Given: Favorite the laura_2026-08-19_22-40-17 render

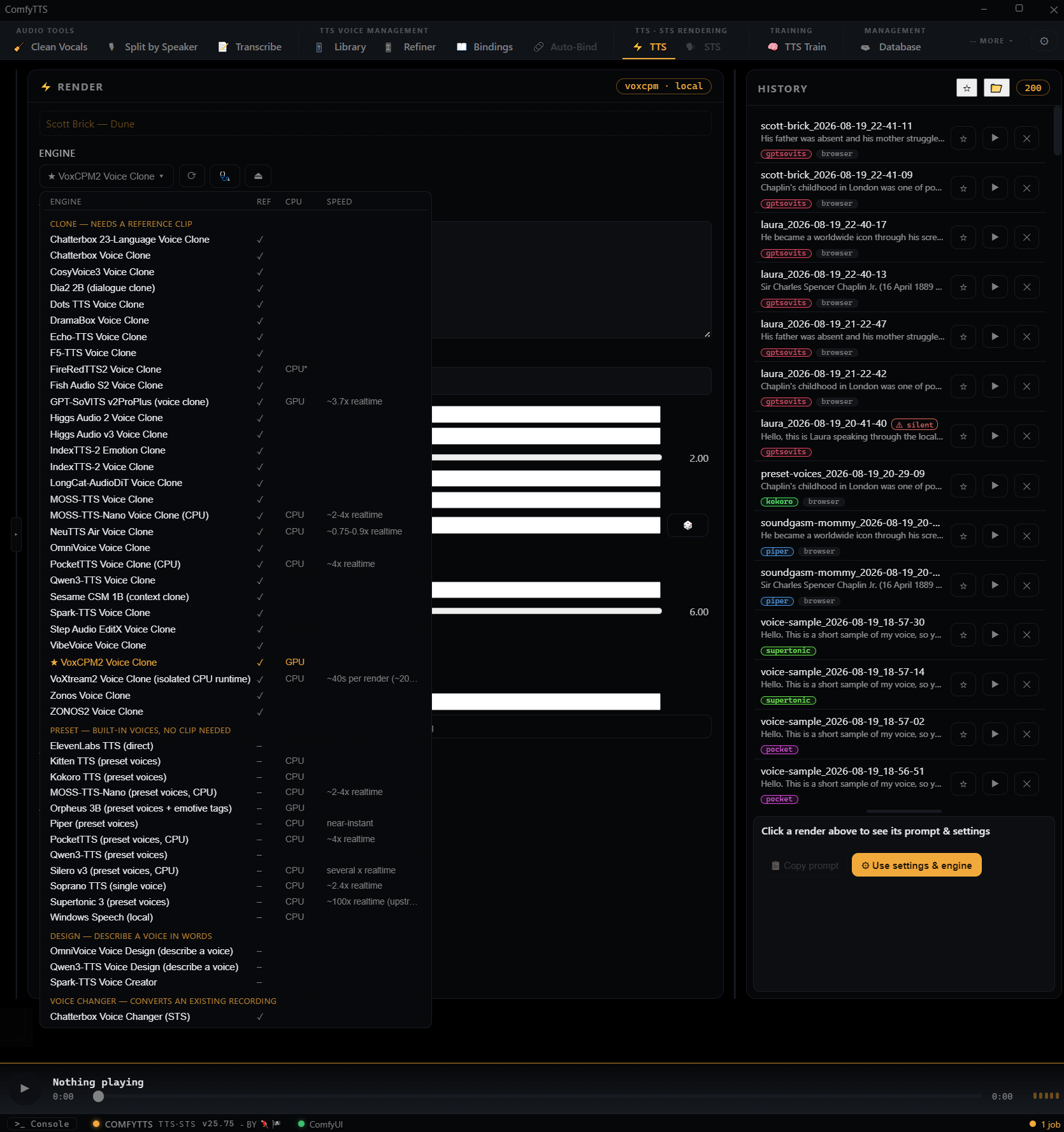Looking at the screenshot, I should (963, 238).
